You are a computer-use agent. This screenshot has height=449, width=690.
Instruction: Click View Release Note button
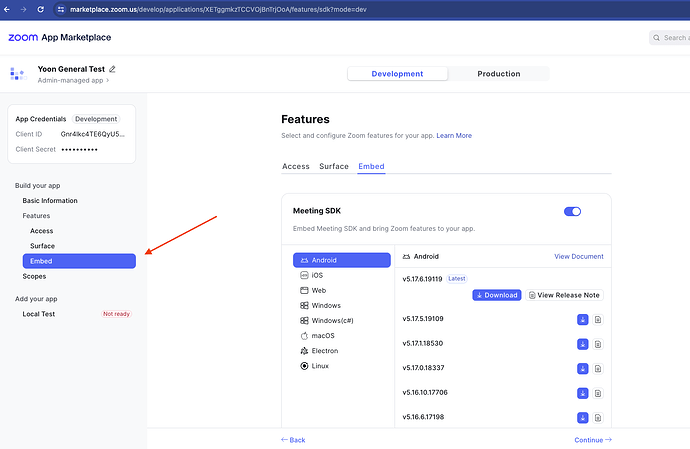point(564,295)
